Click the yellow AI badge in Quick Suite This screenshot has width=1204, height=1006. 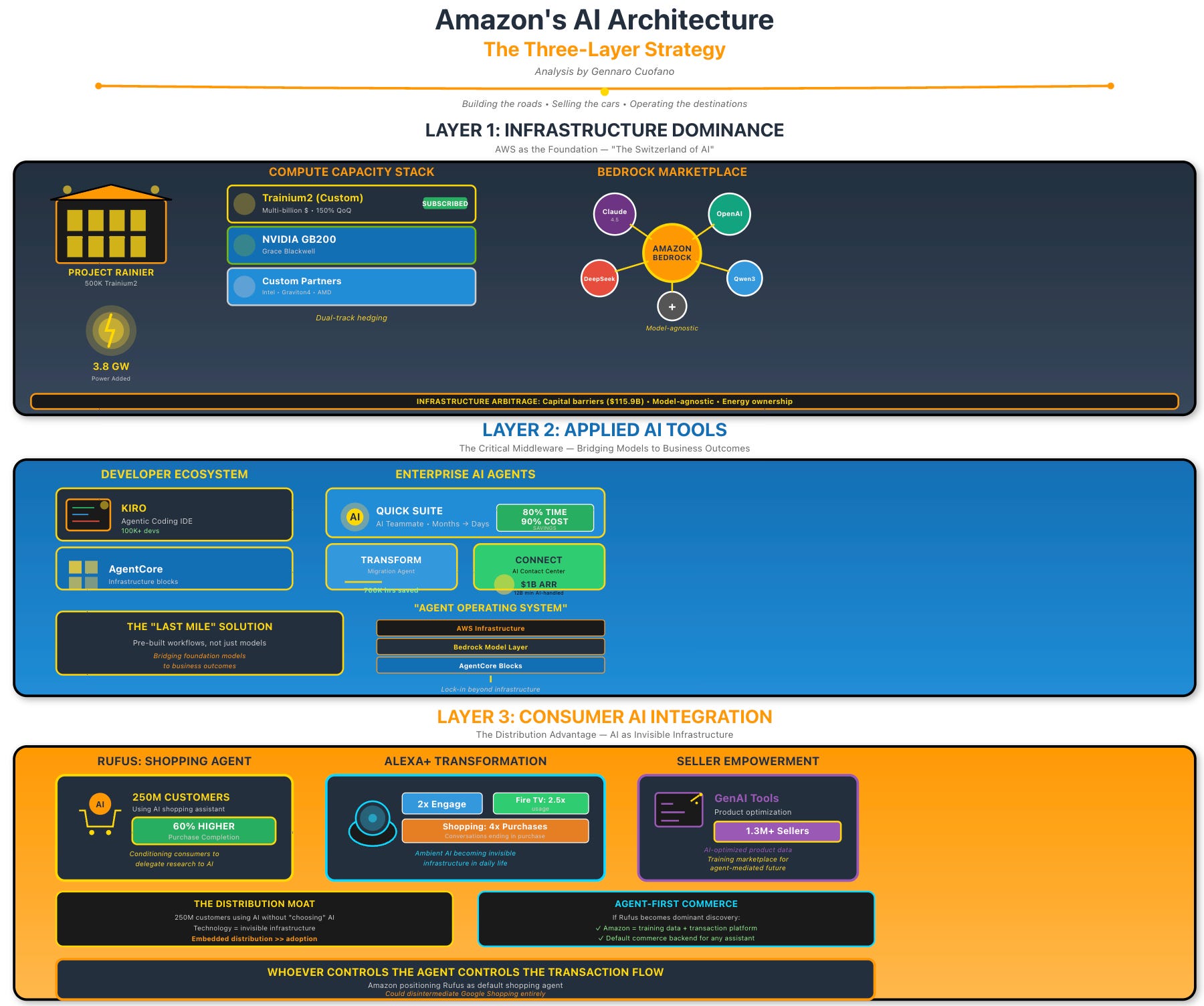355,516
